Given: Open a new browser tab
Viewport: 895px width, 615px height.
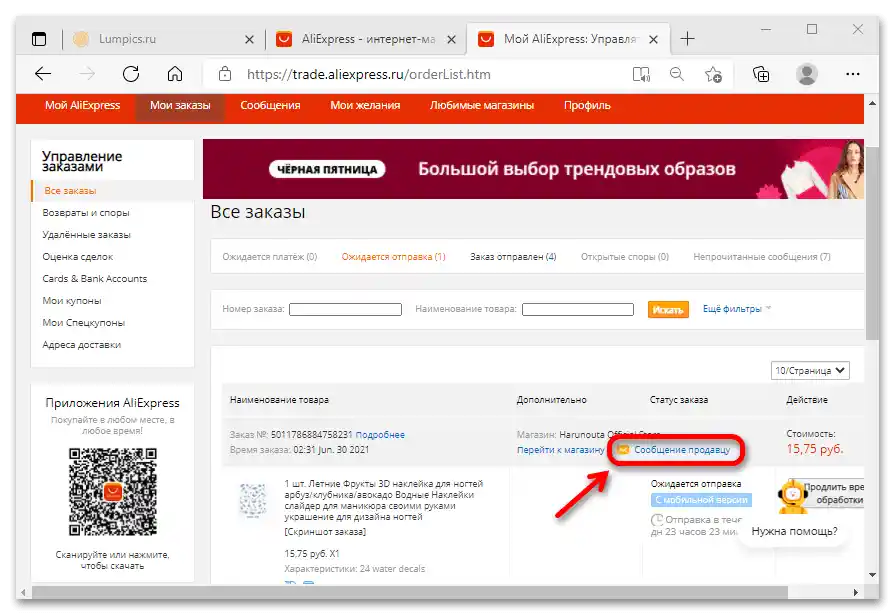Looking at the screenshot, I should click(x=687, y=39).
